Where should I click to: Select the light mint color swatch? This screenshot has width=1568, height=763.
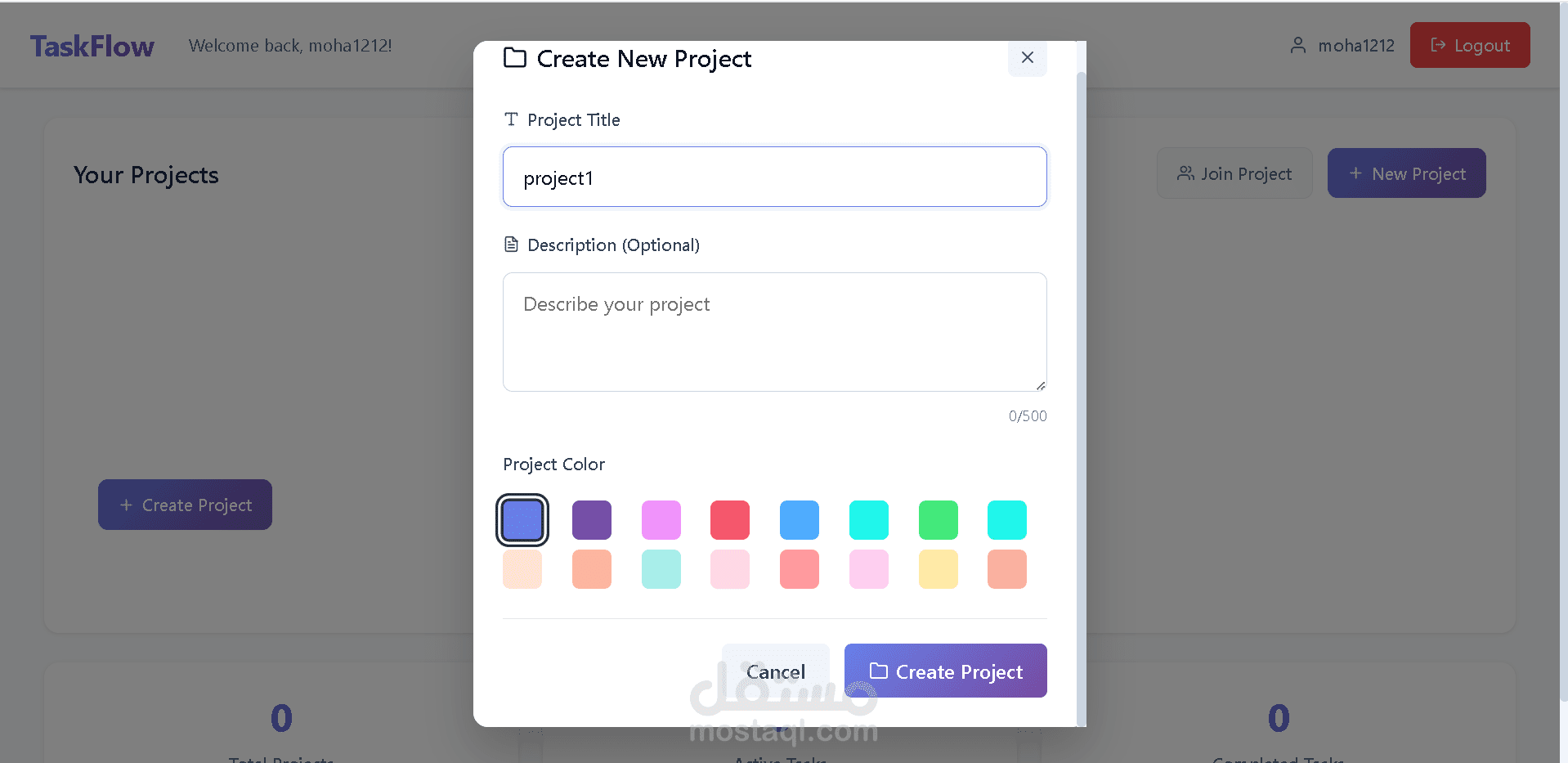point(661,569)
